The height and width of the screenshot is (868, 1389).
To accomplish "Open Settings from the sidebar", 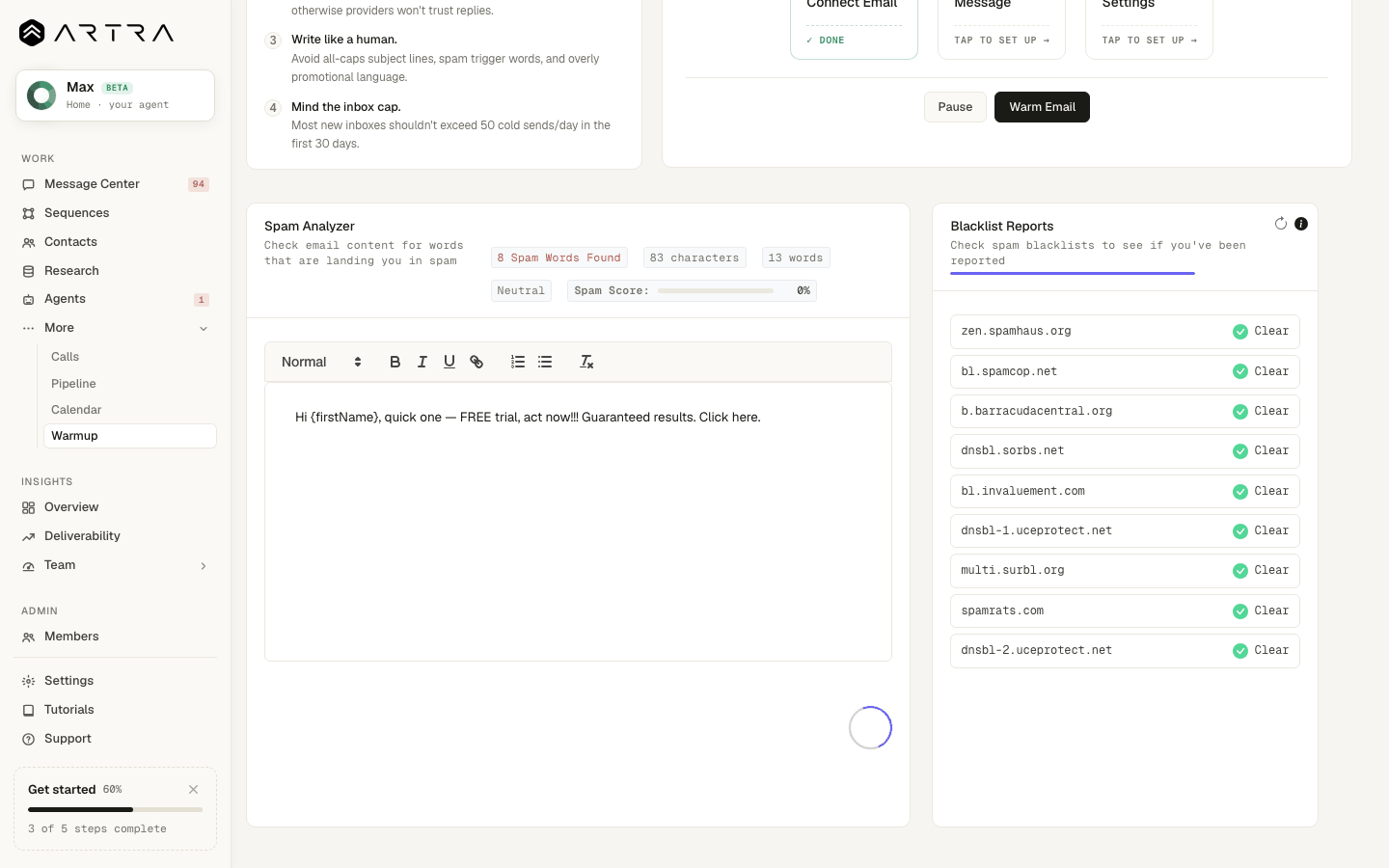I will [x=115, y=681].
